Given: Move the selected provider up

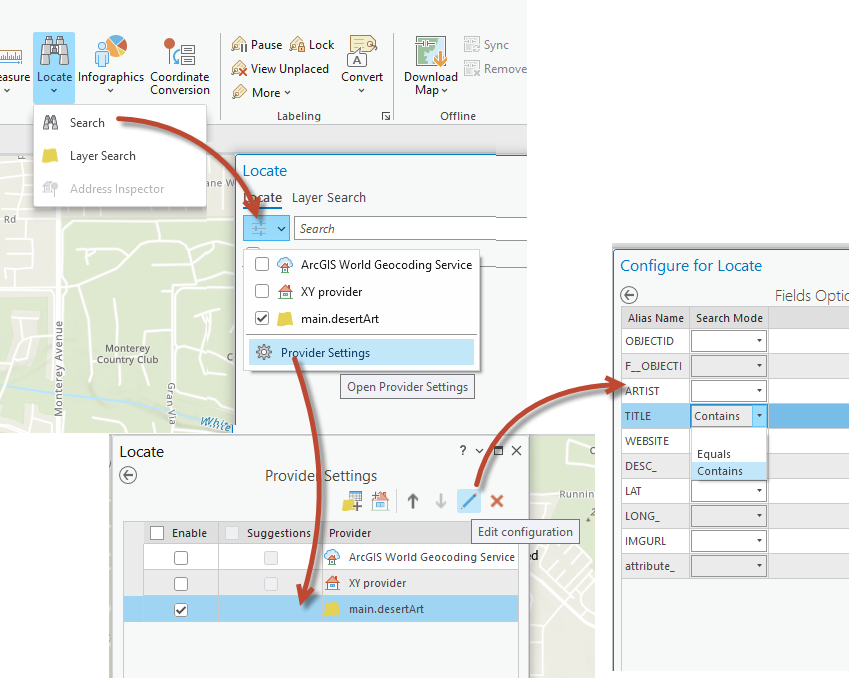Looking at the screenshot, I should click(x=413, y=501).
